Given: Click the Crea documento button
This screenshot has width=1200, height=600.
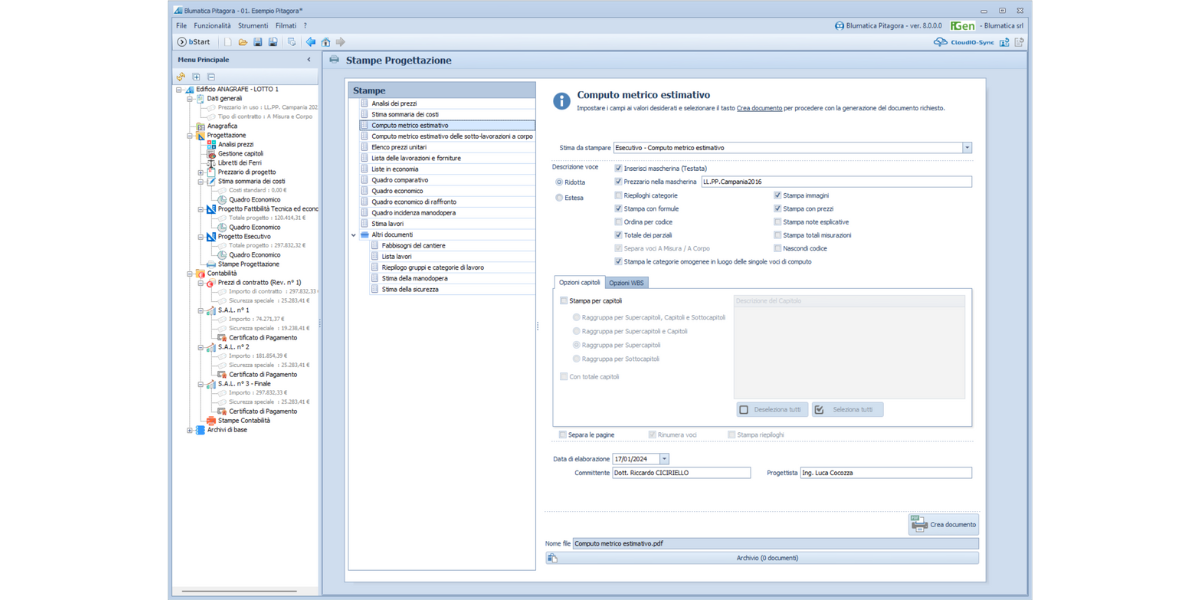Looking at the screenshot, I should (943, 524).
